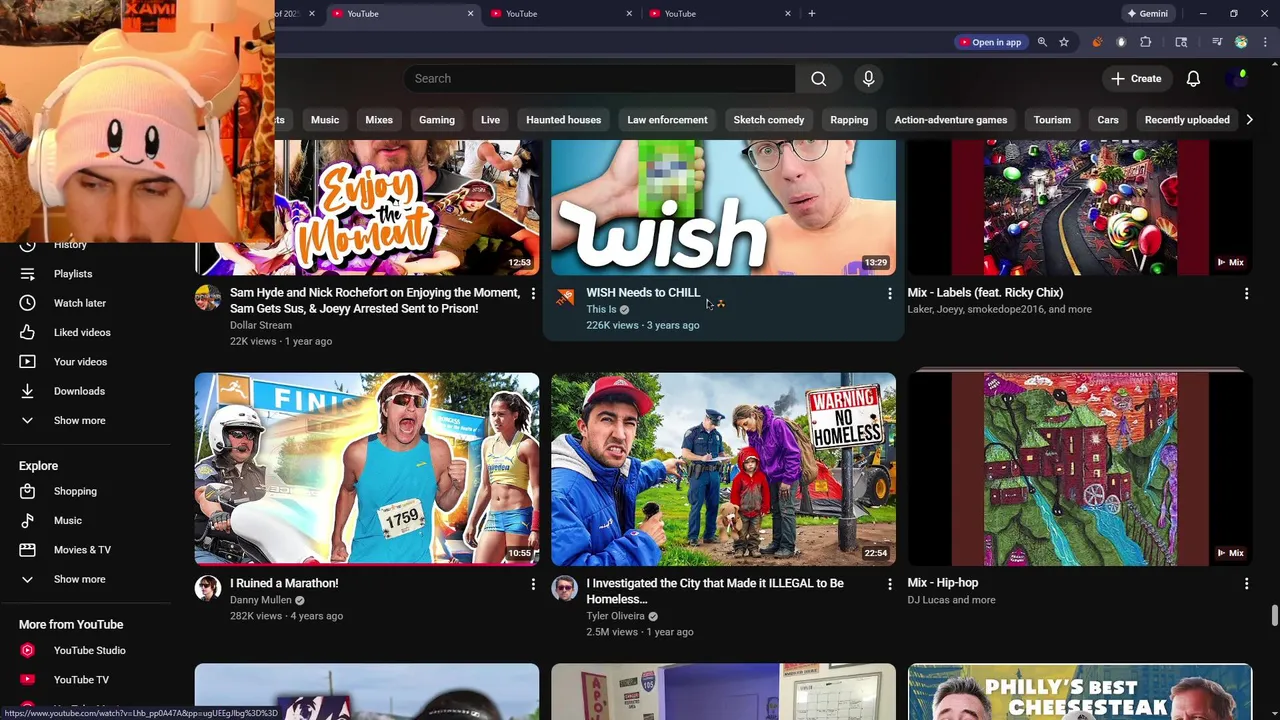Click Danny Mullen channel avatar
Screen dimensions: 1280x720
[x=208, y=588]
